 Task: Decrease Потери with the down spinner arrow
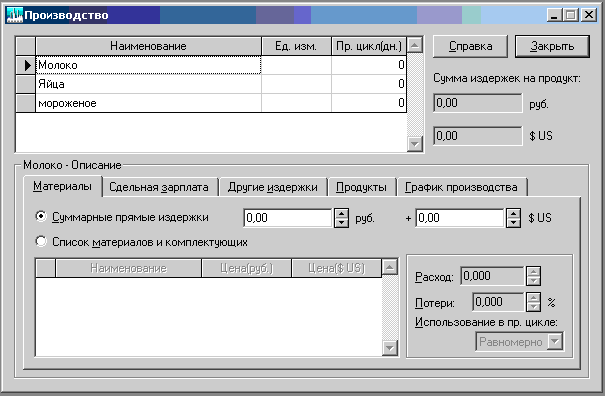coord(533,306)
